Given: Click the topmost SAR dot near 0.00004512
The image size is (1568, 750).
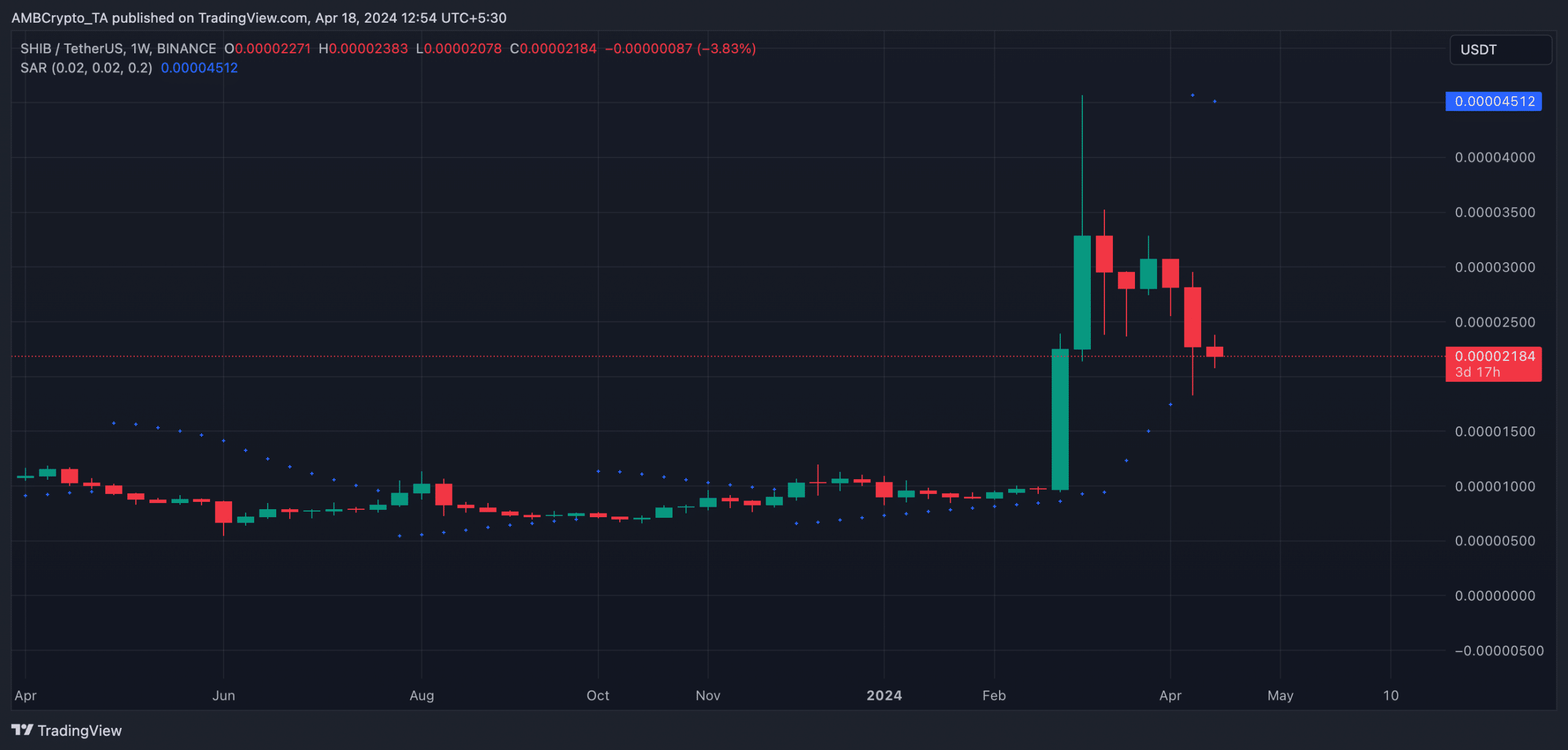Looking at the screenshot, I should pyautogui.click(x=1193, y=95).
